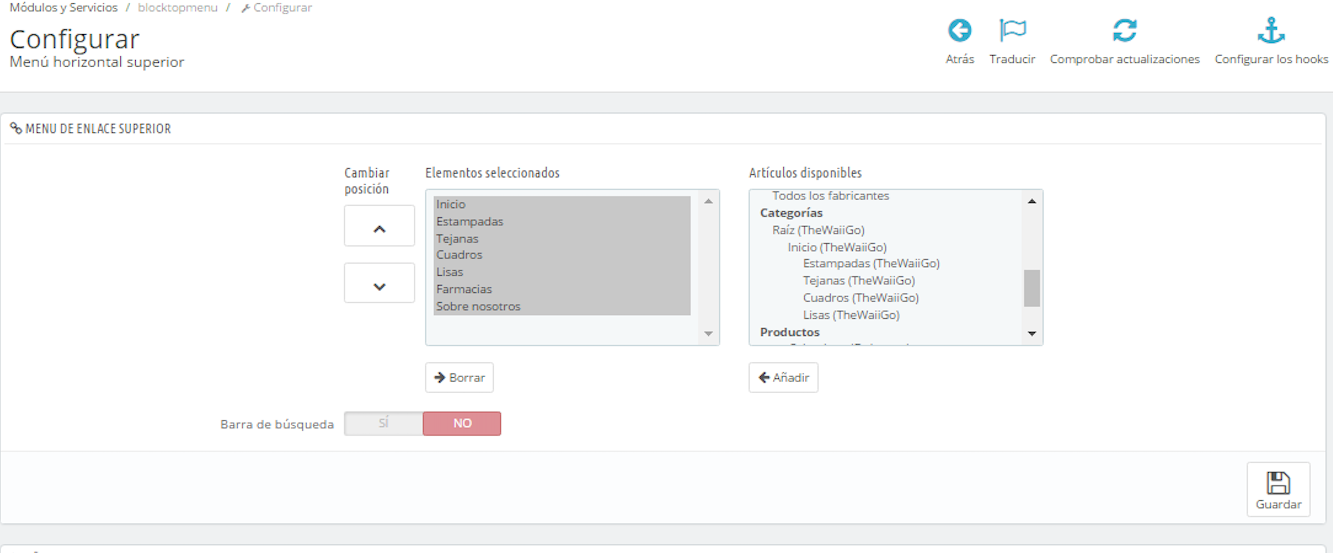Click Comprobar actualizaciones refresh icon
1333x553 pixels.
coord(1125,31)
